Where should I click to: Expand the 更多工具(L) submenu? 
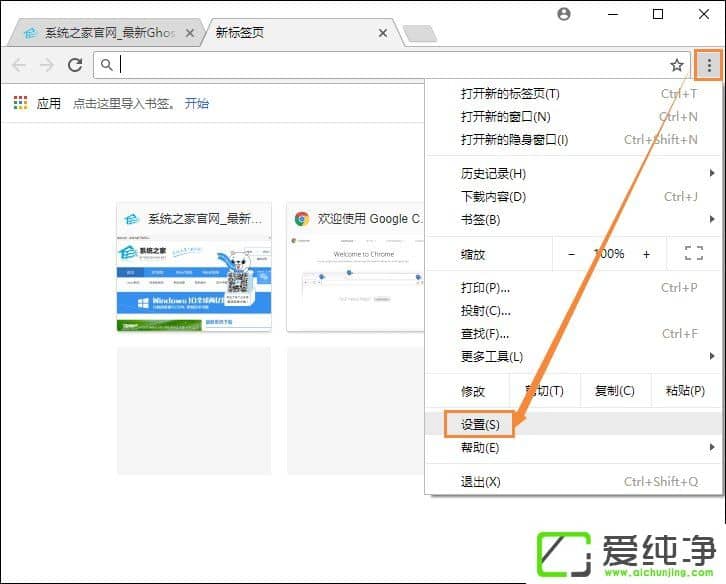[x=574, y=357]
